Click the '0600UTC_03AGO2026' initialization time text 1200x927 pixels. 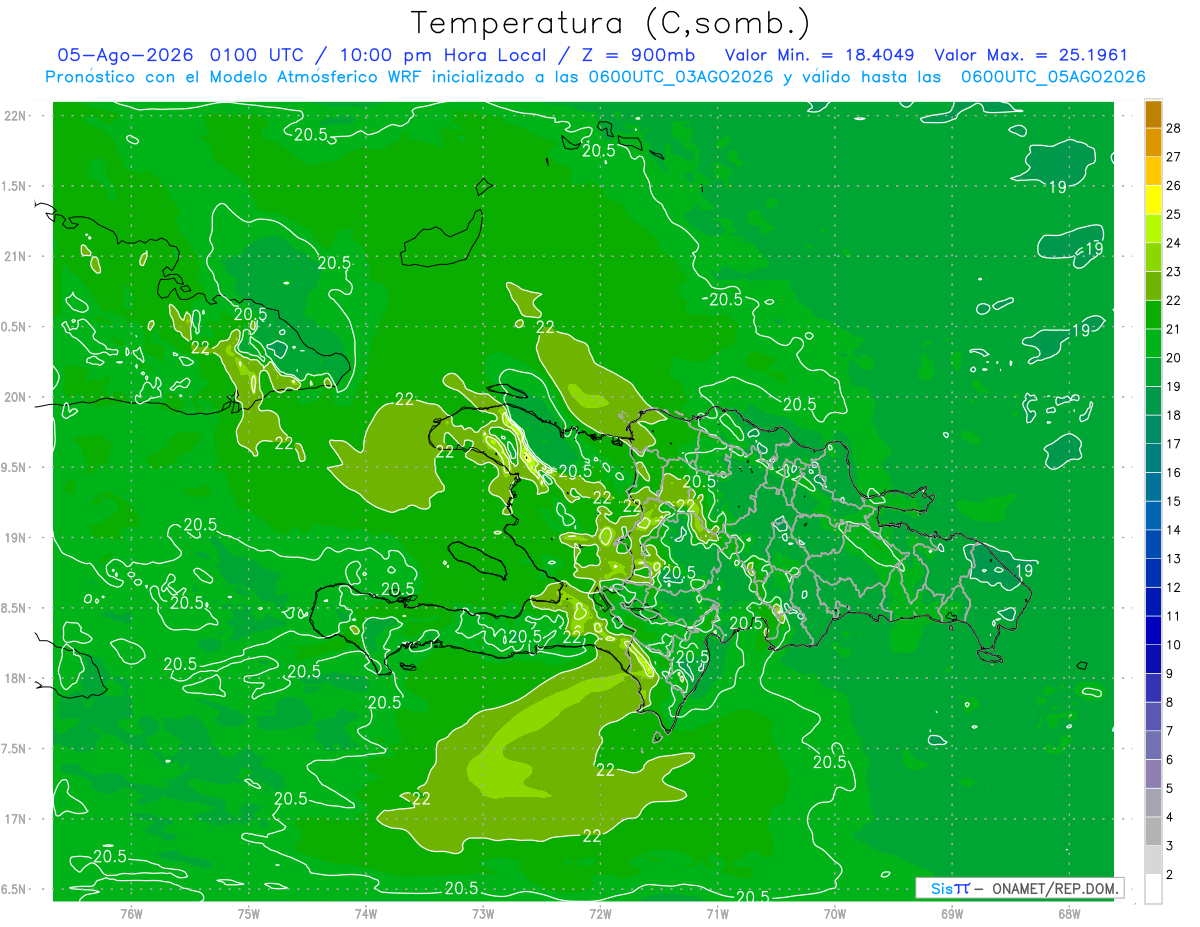coord(680,77)
